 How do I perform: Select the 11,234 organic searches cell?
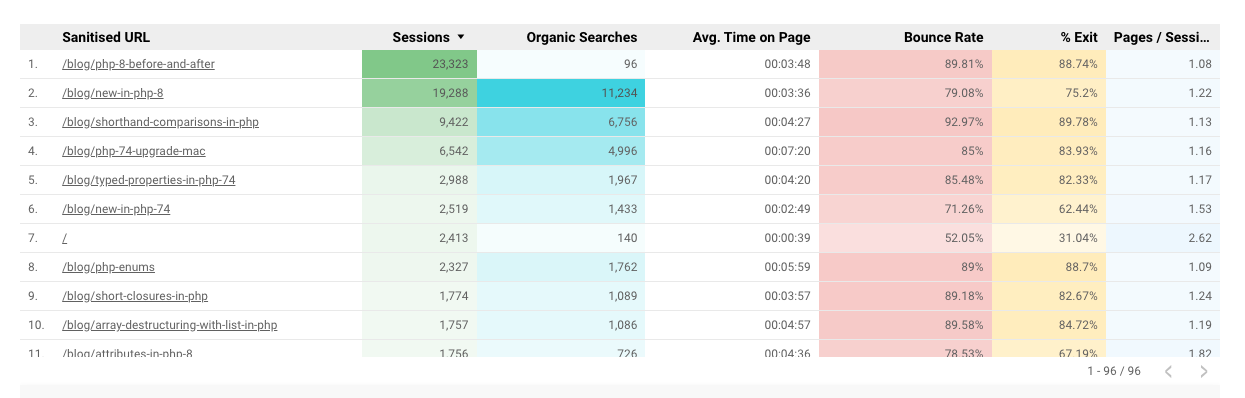561,93
